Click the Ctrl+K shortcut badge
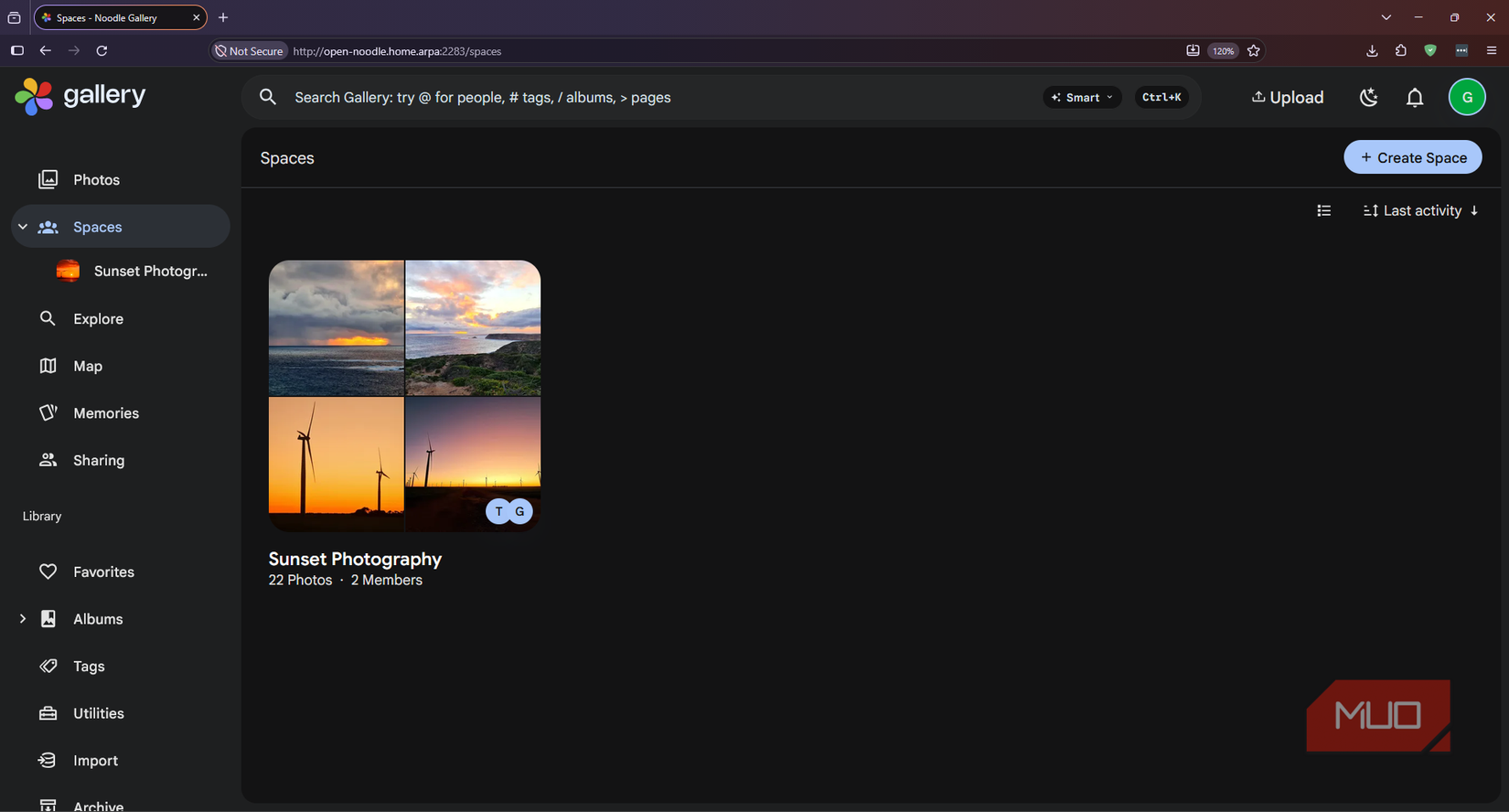 point(1161,97)
